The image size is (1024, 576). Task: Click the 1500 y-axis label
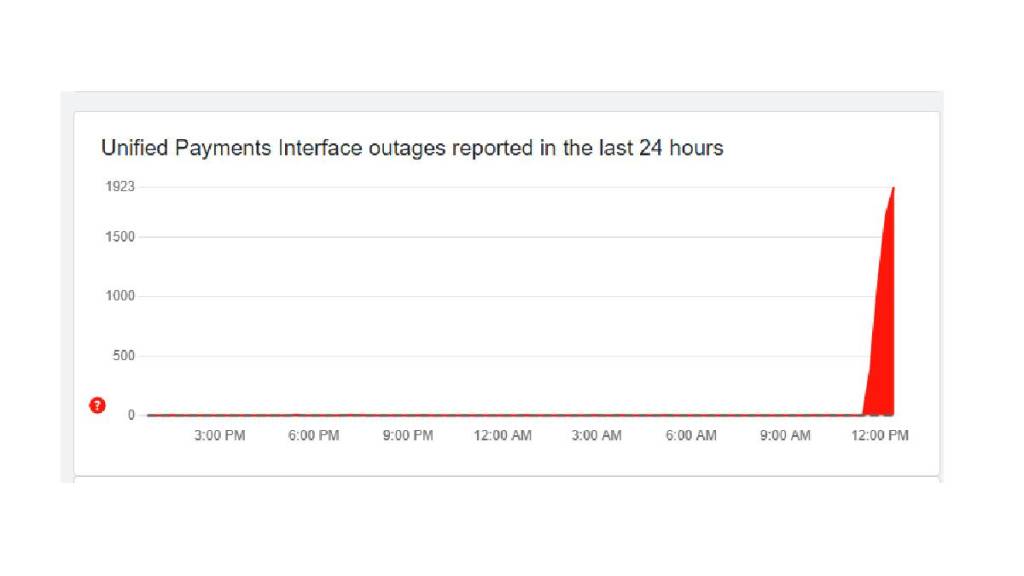tap(121, 237)
